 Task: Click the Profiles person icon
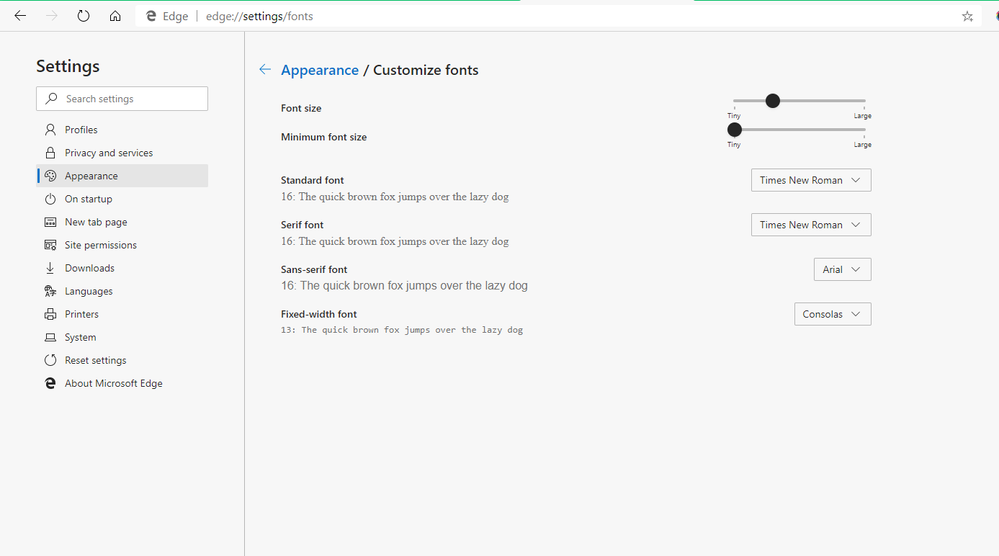point(50,130)
